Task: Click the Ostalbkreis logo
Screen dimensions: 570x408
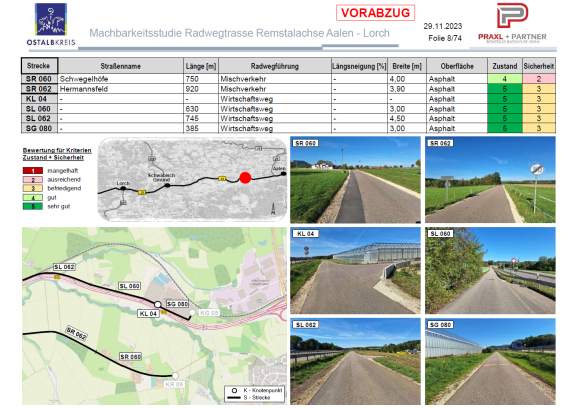Action: 51,24
